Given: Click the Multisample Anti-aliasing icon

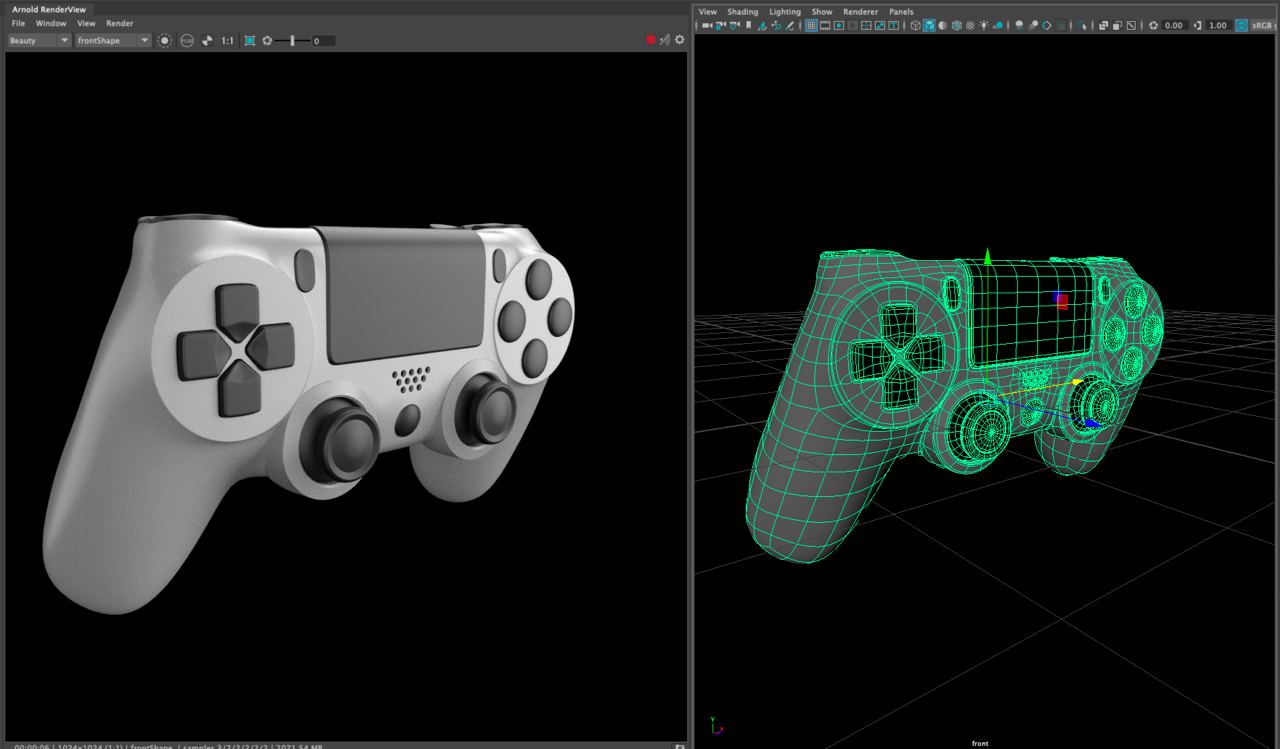Looking at the screenshot, I should (x=1046, y=25).
